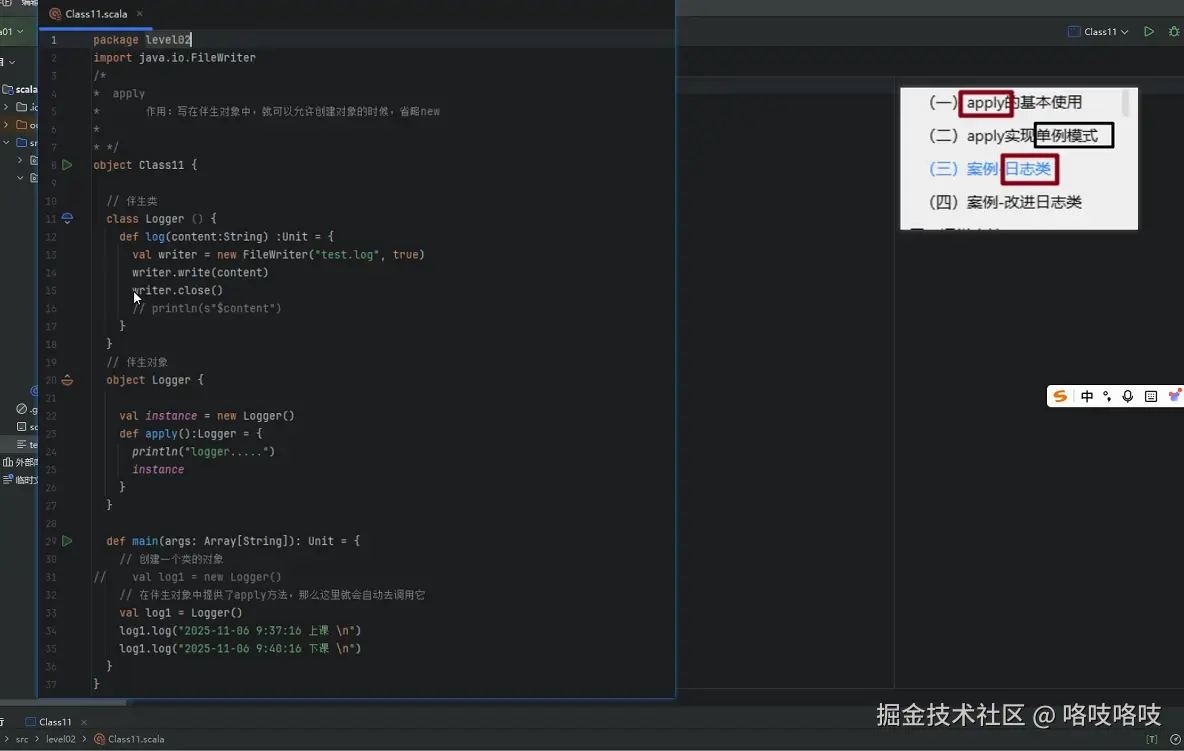The image size is (1184, 751).
Task: Close the Class11 run tab in the bottom panel
Action: click(84, 722)
